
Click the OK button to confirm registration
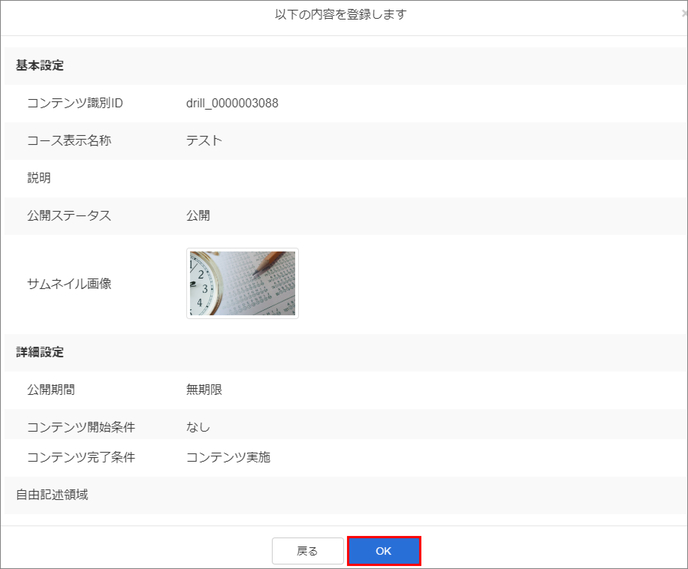tap(384, 551)
